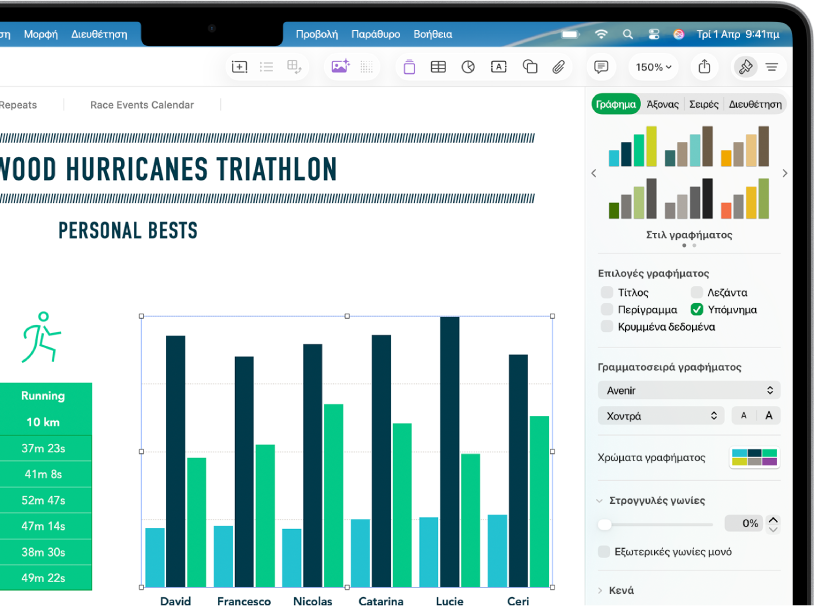Click the comment bubble toolbar icon
Image resolution: width=814 pixels, height=606 pixels.
click(x=601, y=67)
